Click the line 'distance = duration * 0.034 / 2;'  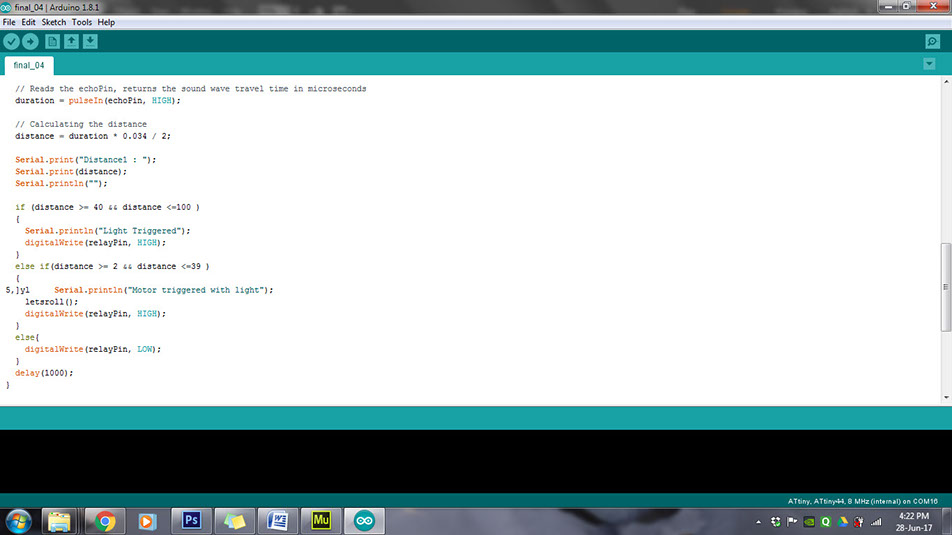[93, 136]
